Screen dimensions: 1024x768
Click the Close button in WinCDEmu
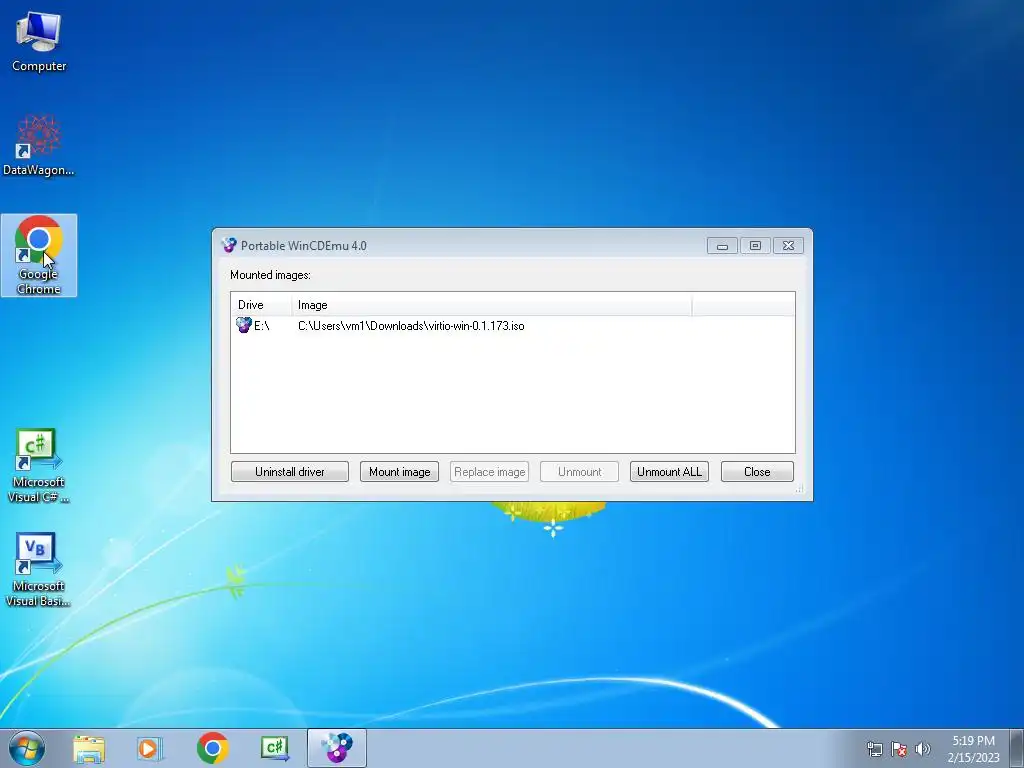[757, 472]
